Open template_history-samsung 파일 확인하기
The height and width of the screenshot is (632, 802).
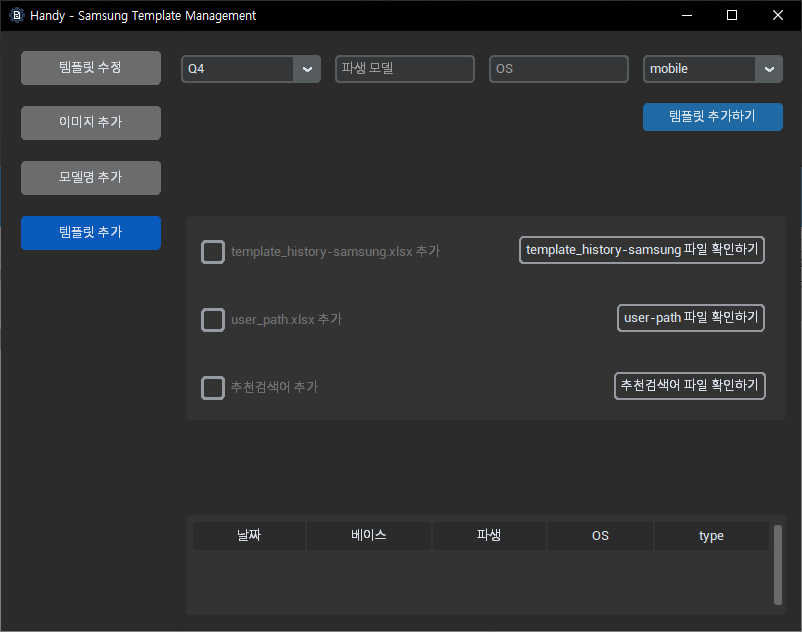pyautogui.click(x=641, y=250)
